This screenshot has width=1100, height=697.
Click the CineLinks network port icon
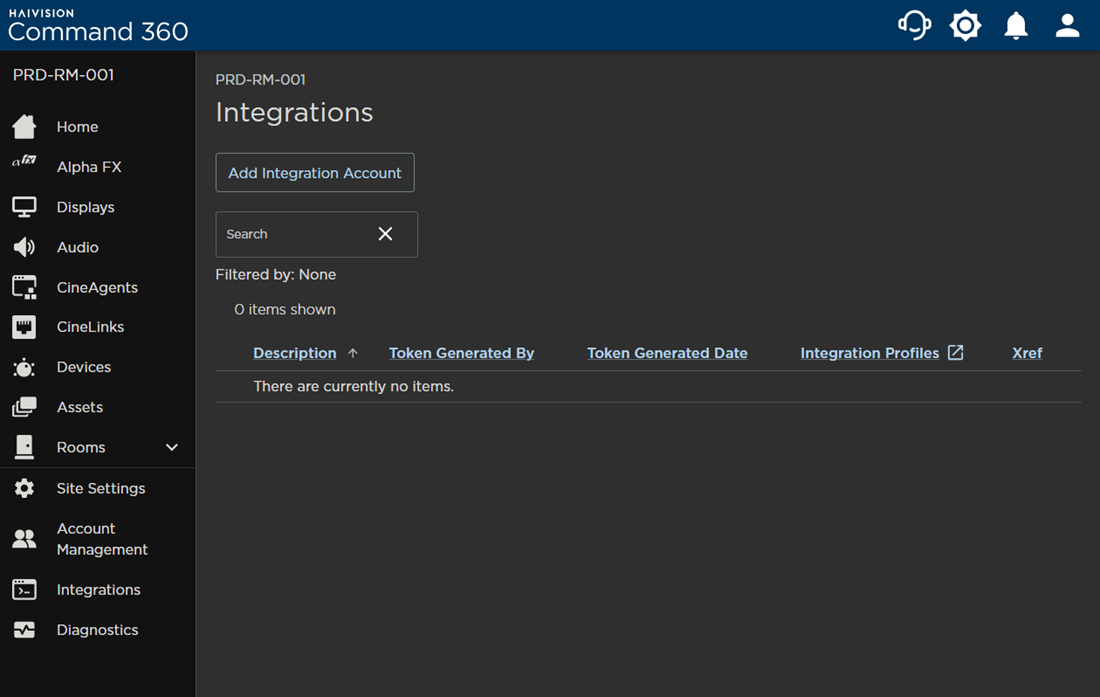(x=25, y=327)
